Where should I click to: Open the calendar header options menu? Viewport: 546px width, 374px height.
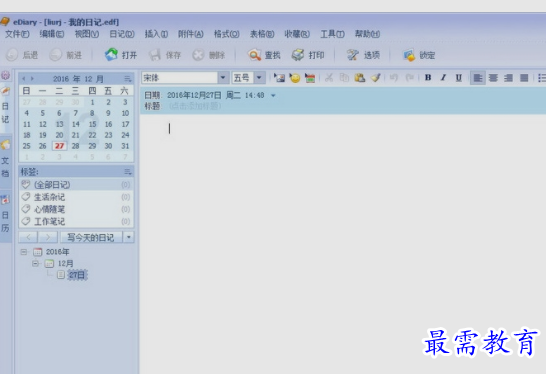(x=128, y=79)
